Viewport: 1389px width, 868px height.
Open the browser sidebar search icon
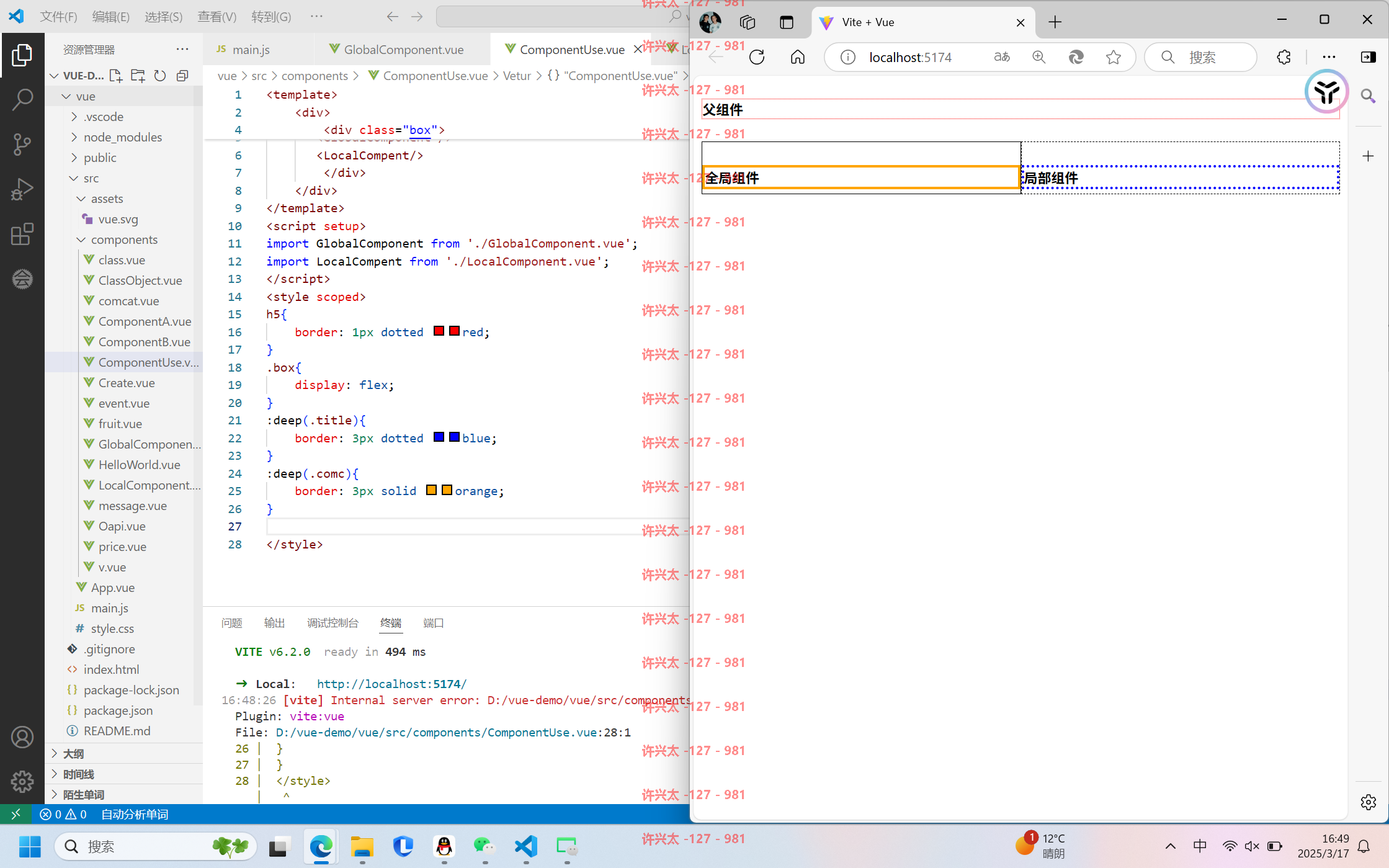click(x=1368, y=96)
